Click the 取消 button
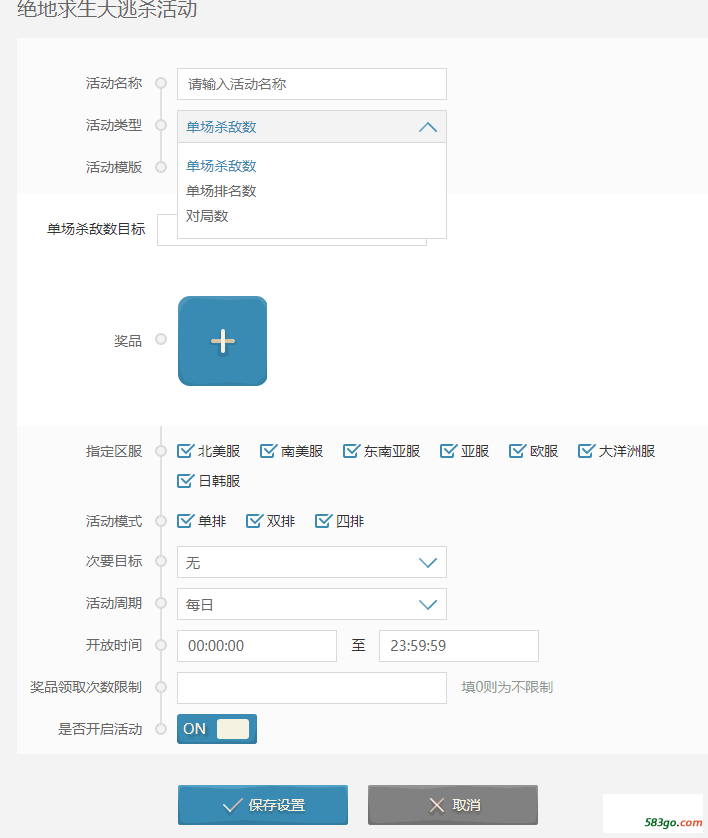708x838 pixels. pyautogui.click(x=453, y=805)
